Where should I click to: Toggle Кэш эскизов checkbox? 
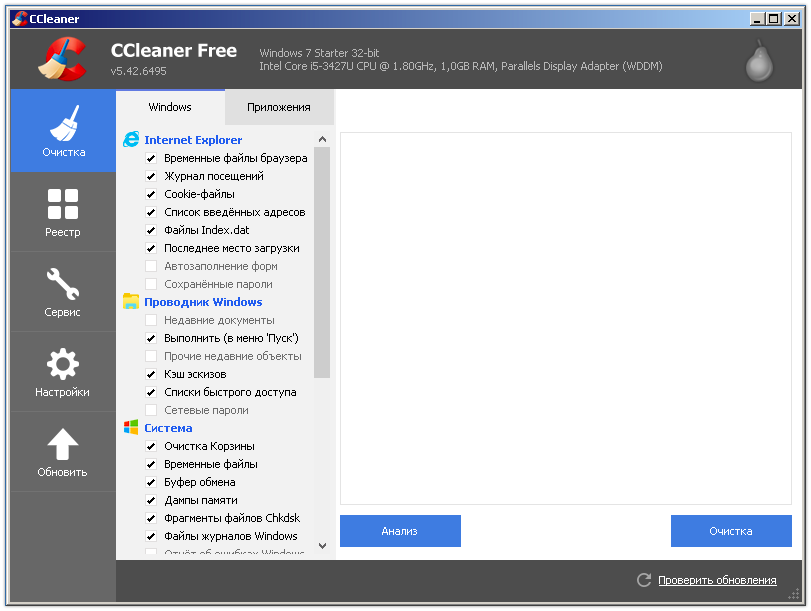151,374
